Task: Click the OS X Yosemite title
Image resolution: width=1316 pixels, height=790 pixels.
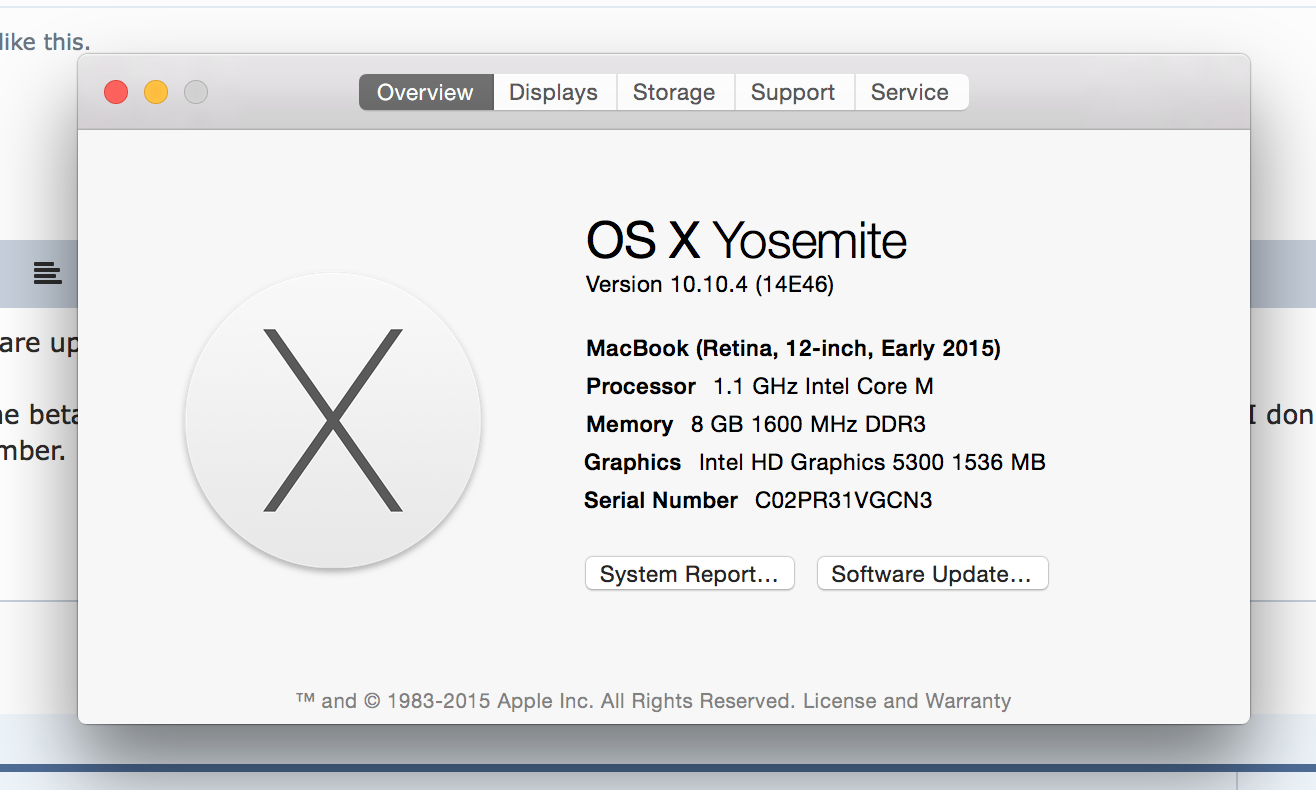Action: [746, 240]
